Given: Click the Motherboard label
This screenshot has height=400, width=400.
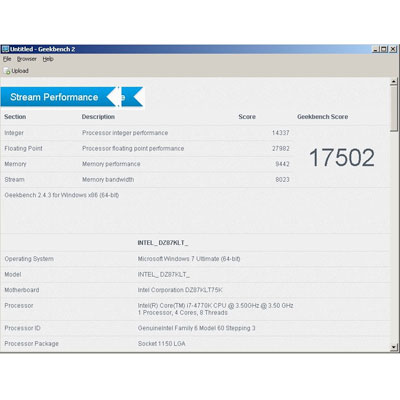Looking at the screenshot, I should pyautogui.click(x=22, y=290).
